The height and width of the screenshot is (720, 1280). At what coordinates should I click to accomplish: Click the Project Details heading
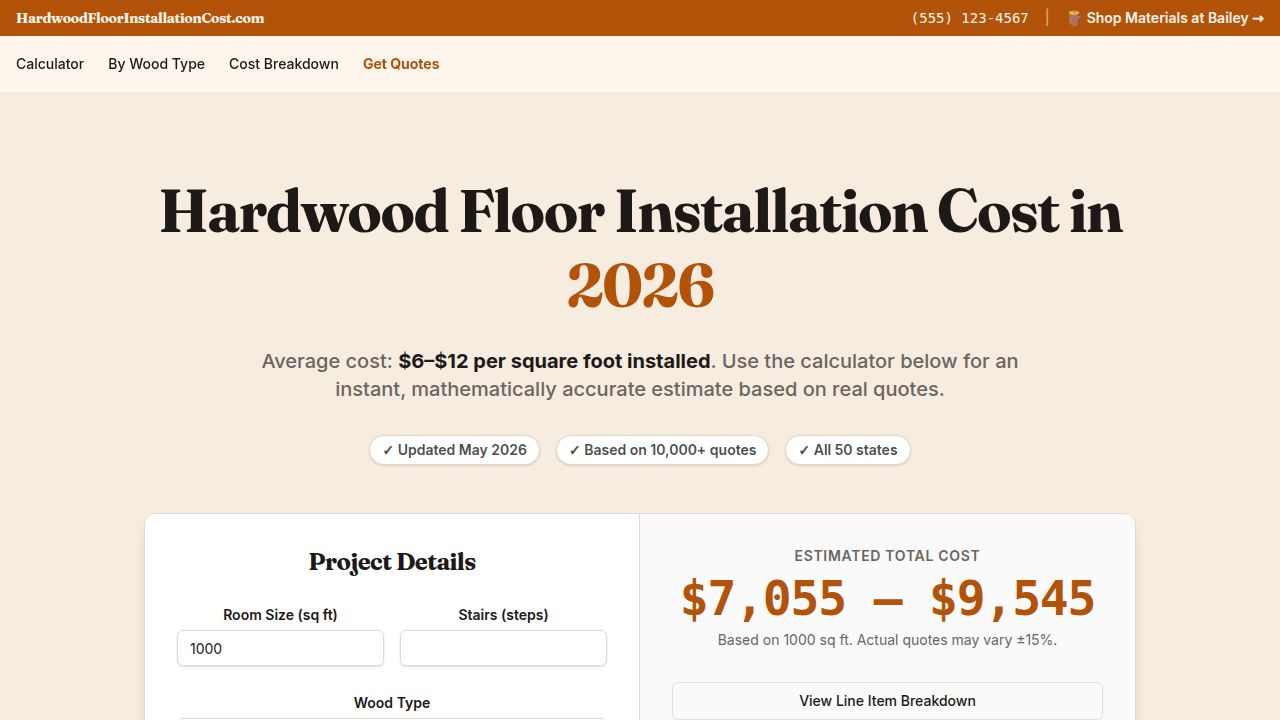[392, 562]
